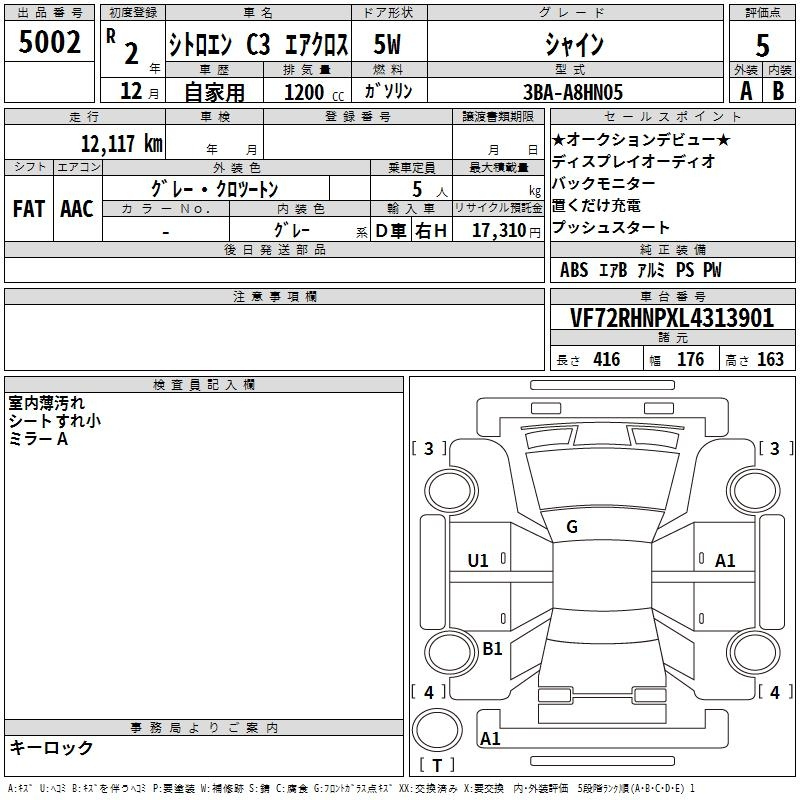800x800 pixels.
Task: Click the sales point ディスプレイオーディオ
Action: click(x=634, y=161)
